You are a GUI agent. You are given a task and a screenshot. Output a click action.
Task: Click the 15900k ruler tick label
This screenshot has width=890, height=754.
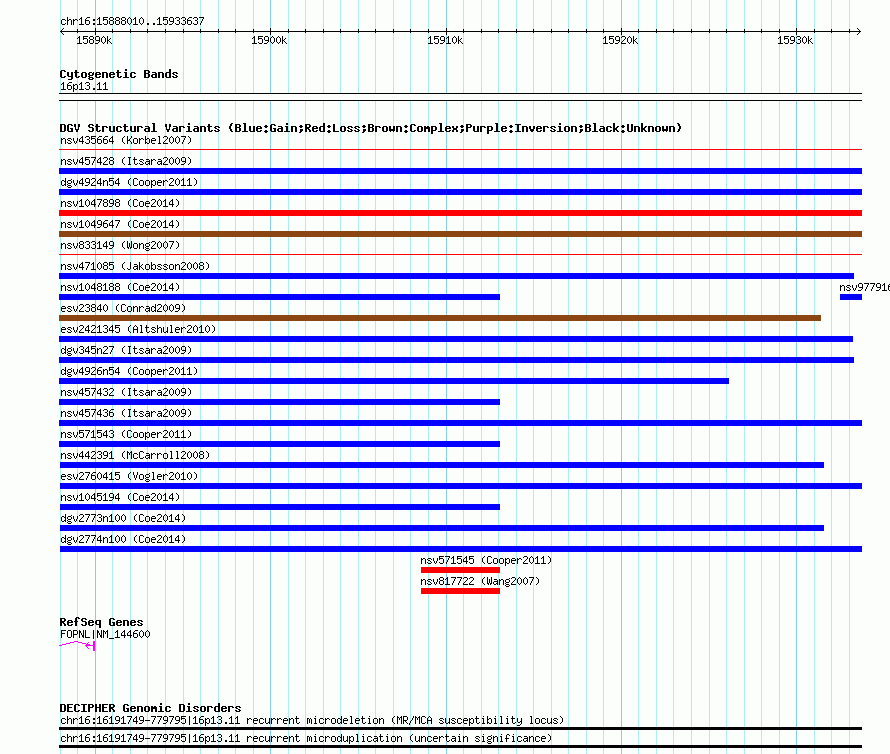tap(269, 40)
